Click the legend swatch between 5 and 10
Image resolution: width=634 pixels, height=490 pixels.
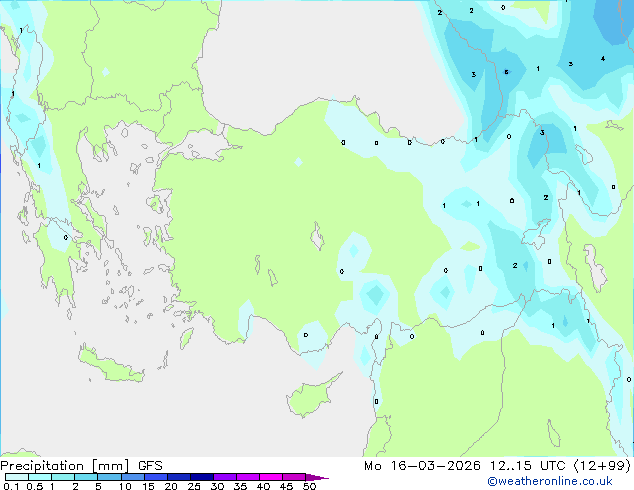[x=109, y=477]
